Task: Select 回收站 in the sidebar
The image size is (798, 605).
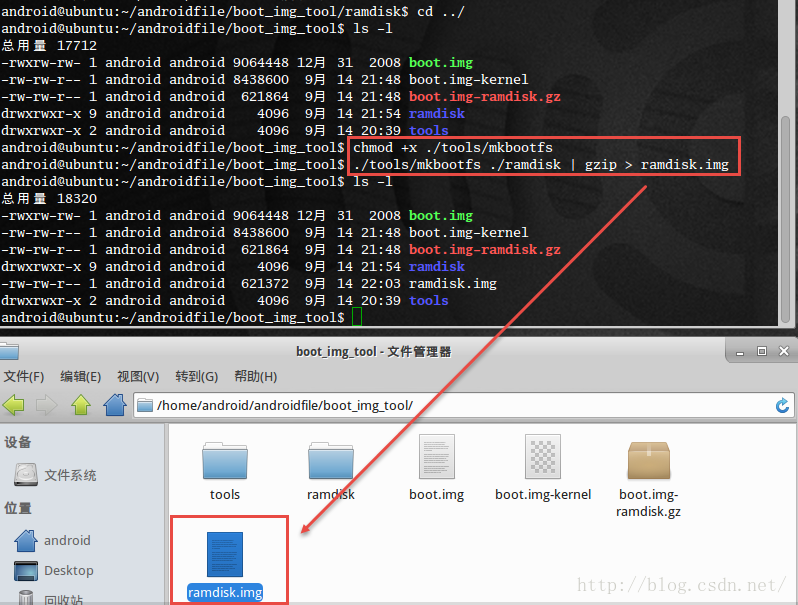Action: 64,599
